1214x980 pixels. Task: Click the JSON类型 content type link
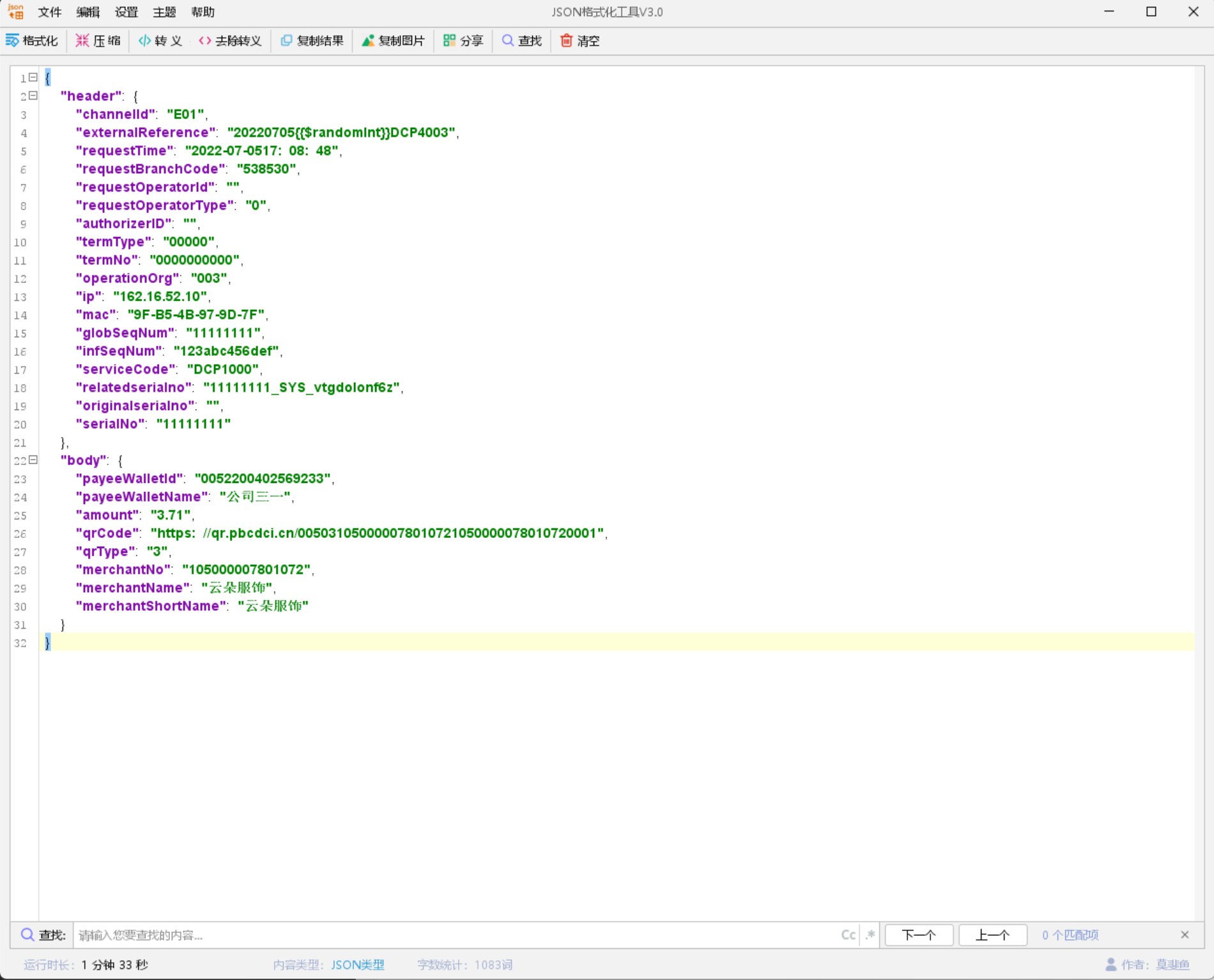tap(358, 965)
